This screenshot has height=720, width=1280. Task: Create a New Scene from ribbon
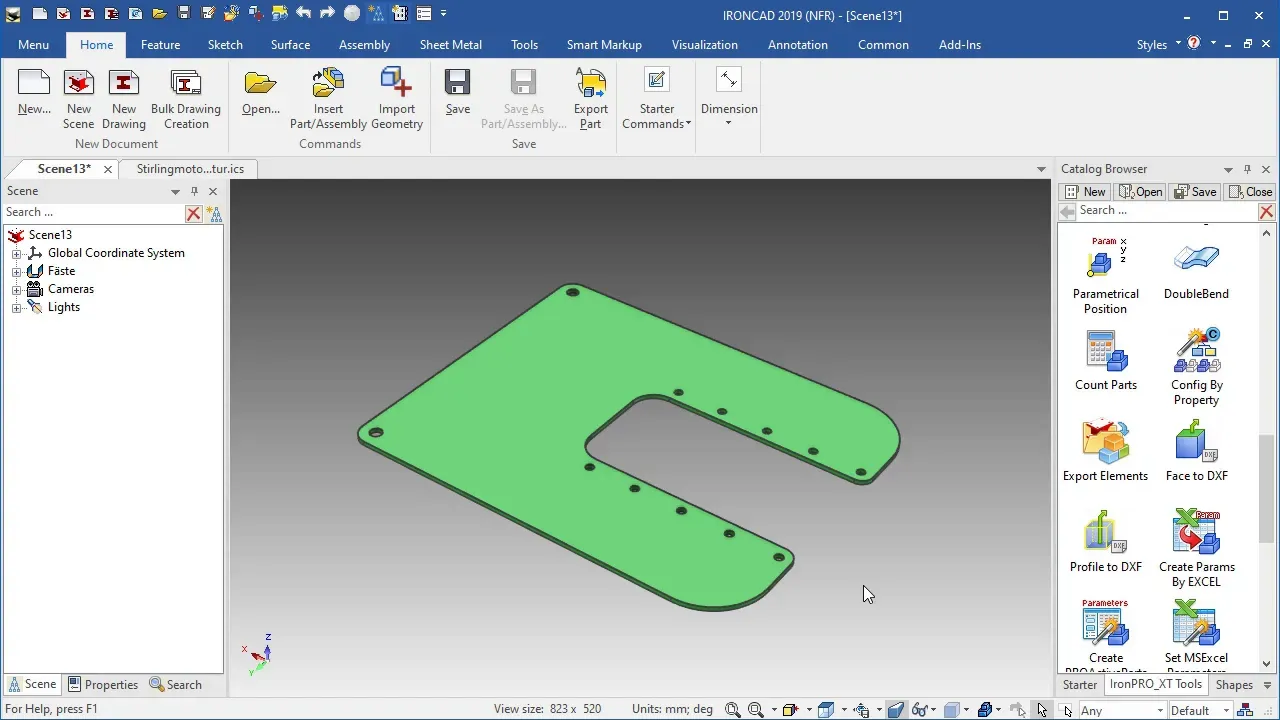[x=78, y=99]
